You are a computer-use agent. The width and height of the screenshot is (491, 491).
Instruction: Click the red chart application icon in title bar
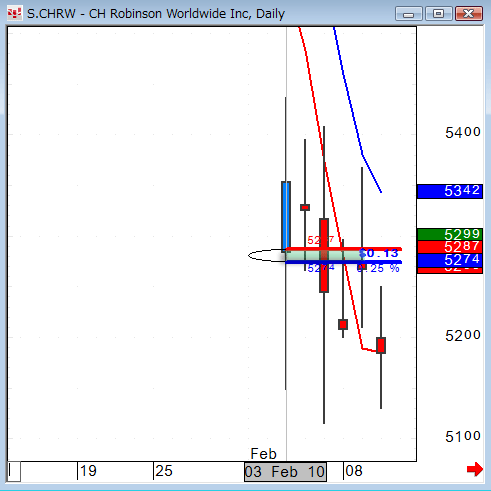pos(14,14)
